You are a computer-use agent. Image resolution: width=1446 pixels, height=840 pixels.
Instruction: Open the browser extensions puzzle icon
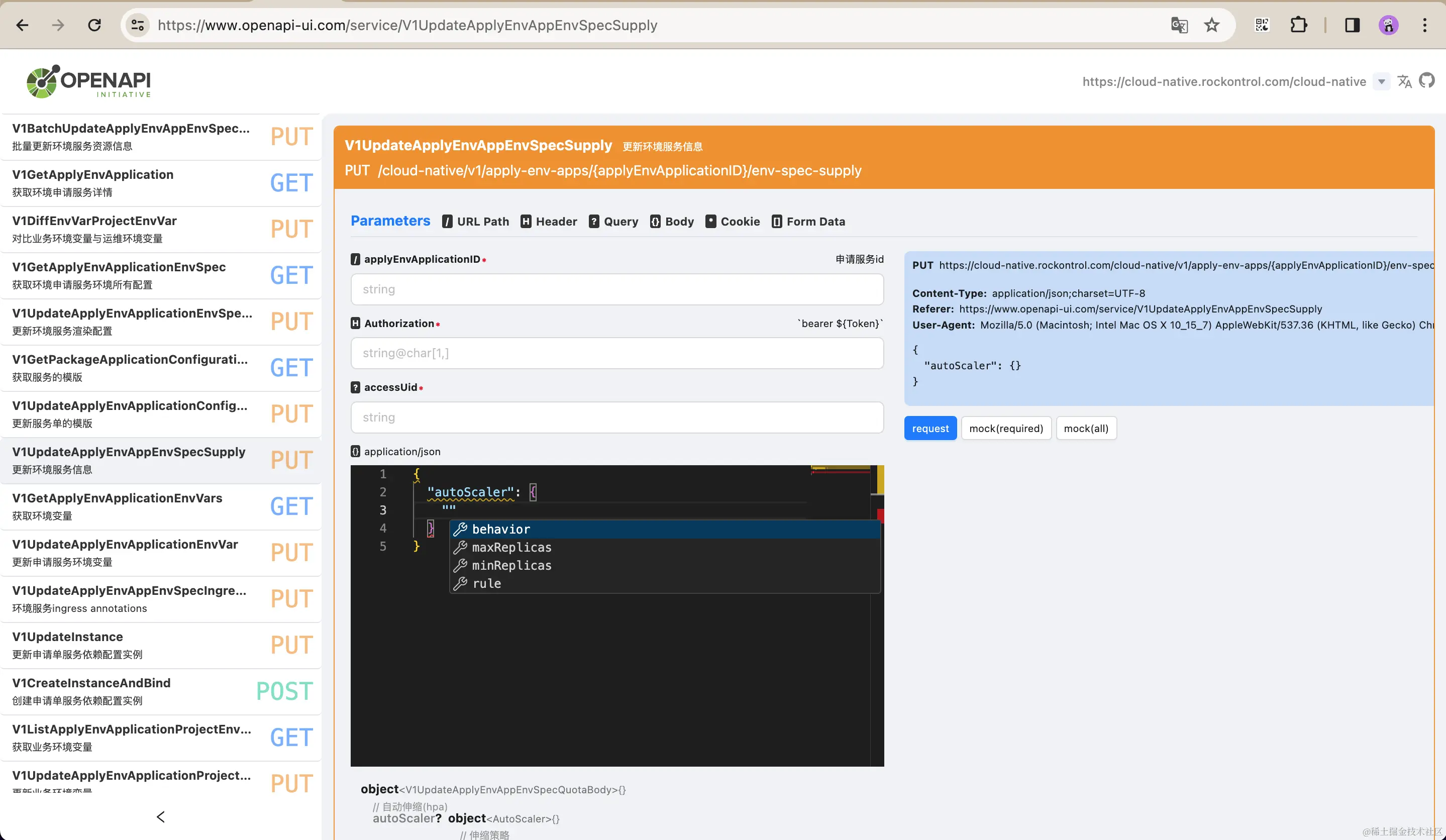click(x=1298, y=25)
